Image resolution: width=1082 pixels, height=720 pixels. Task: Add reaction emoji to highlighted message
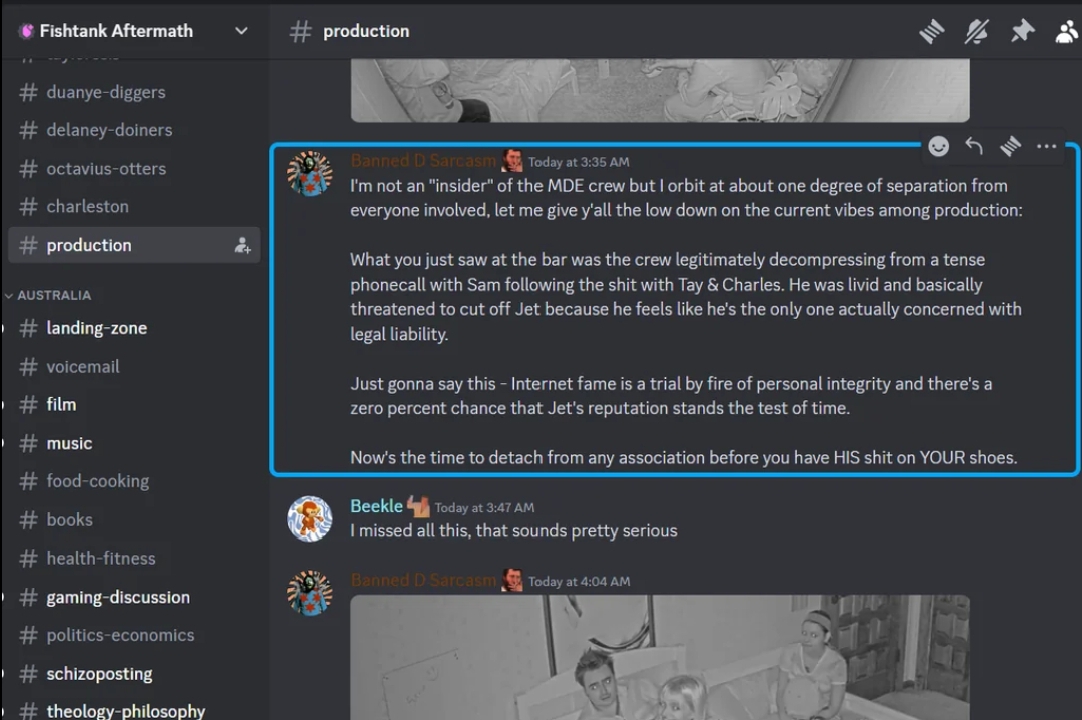(938, 146)
